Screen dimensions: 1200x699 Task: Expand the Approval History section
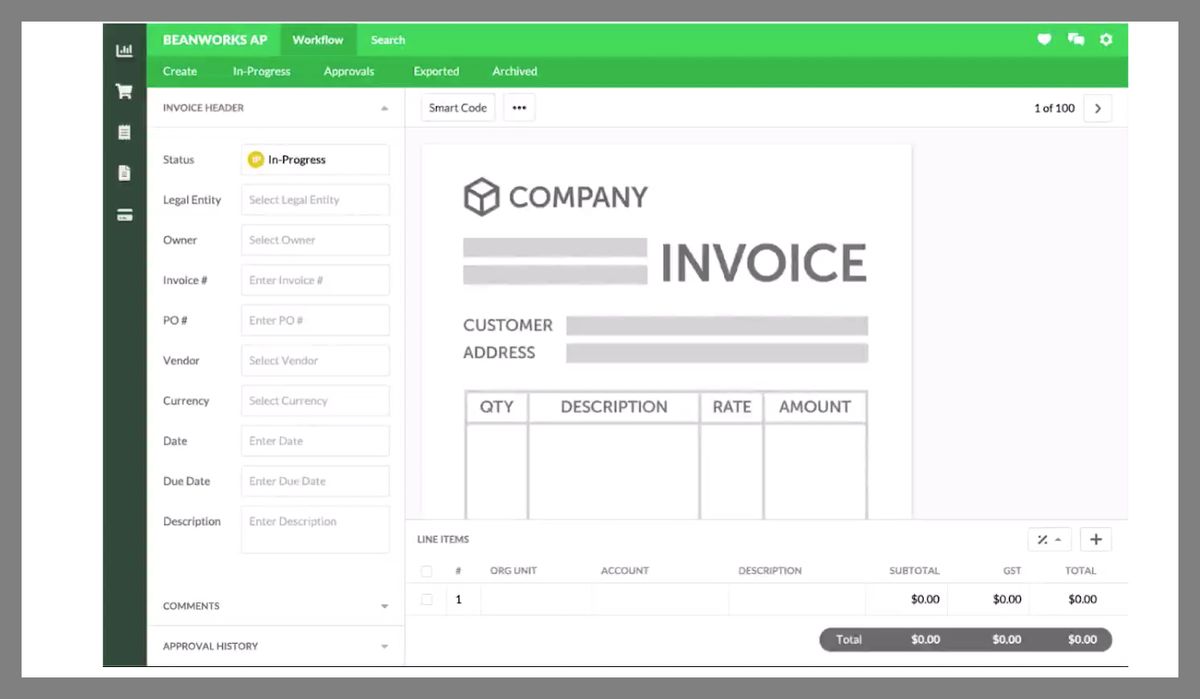point(384,646)
